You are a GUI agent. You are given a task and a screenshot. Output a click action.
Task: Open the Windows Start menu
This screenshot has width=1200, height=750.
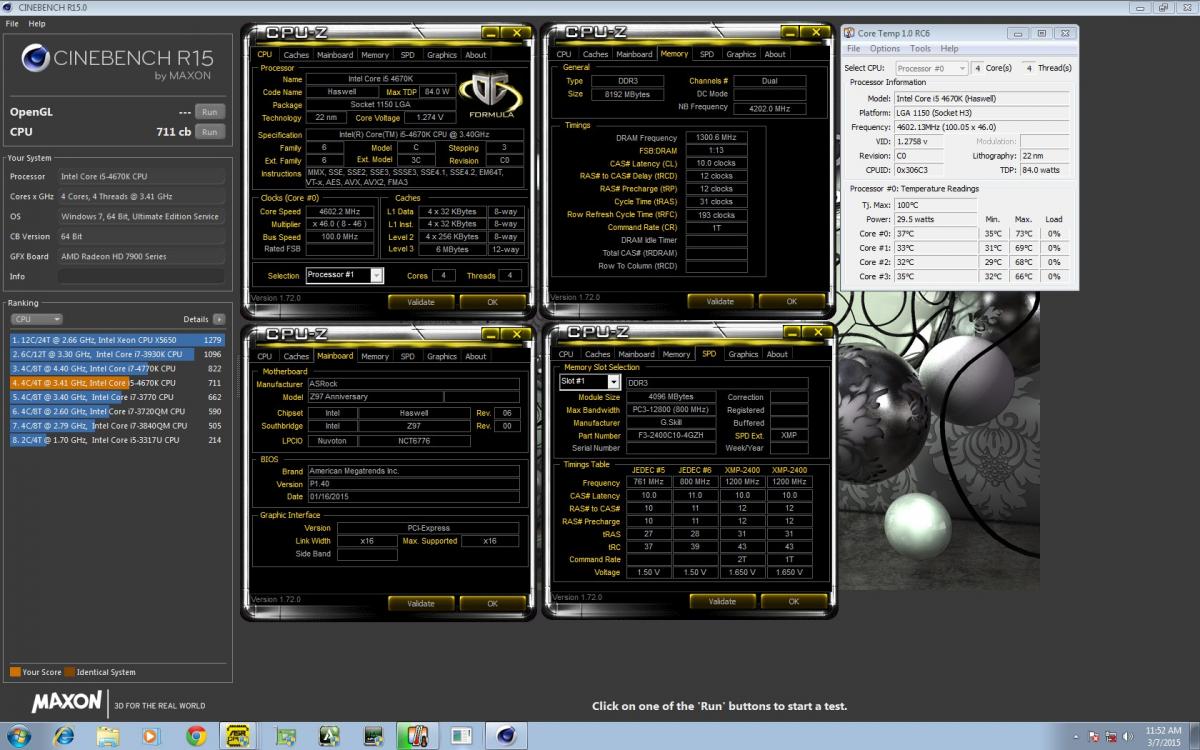(17, 736)
